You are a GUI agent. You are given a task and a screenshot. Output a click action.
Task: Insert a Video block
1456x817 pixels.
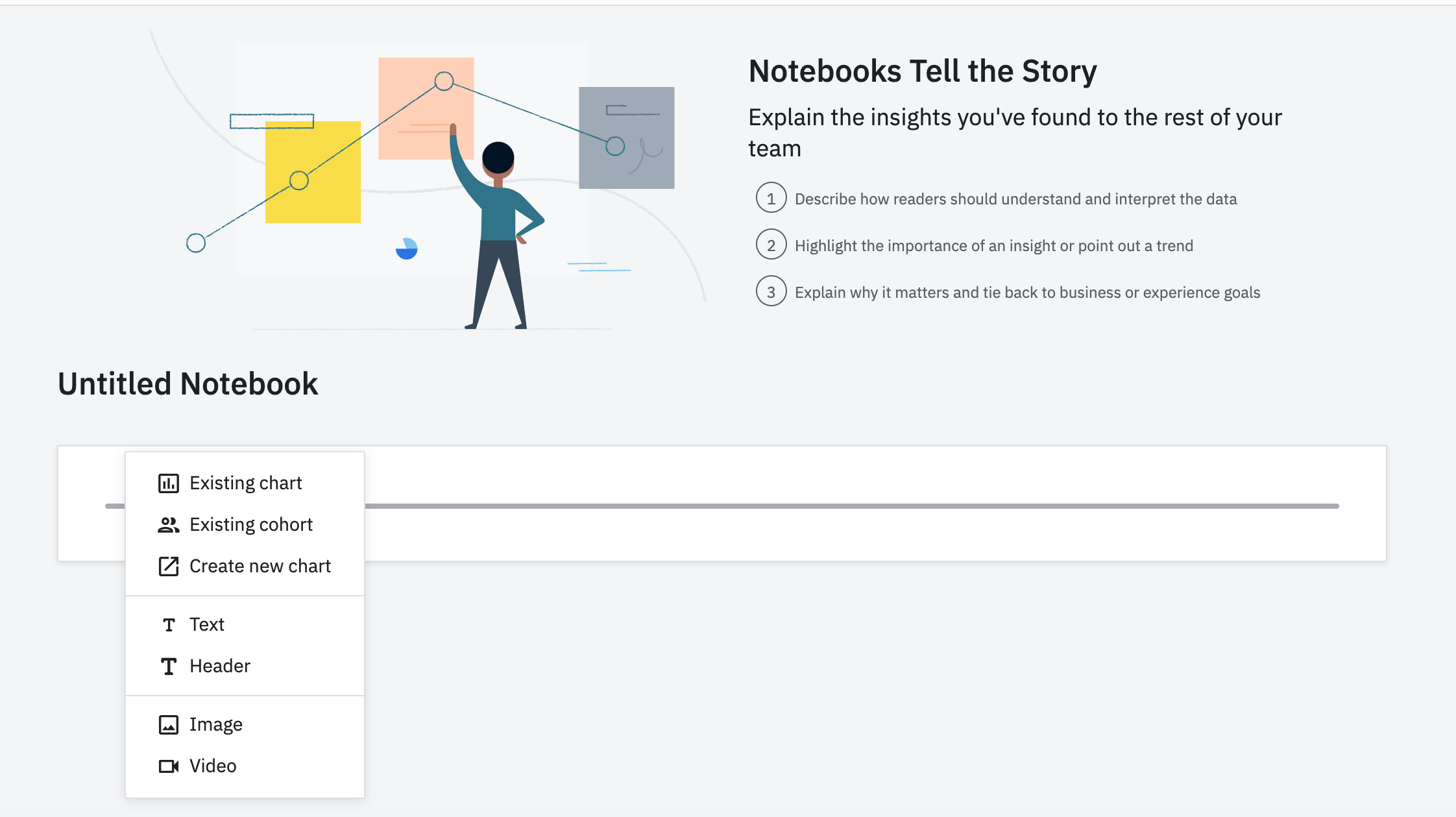(x=212, y=766)
